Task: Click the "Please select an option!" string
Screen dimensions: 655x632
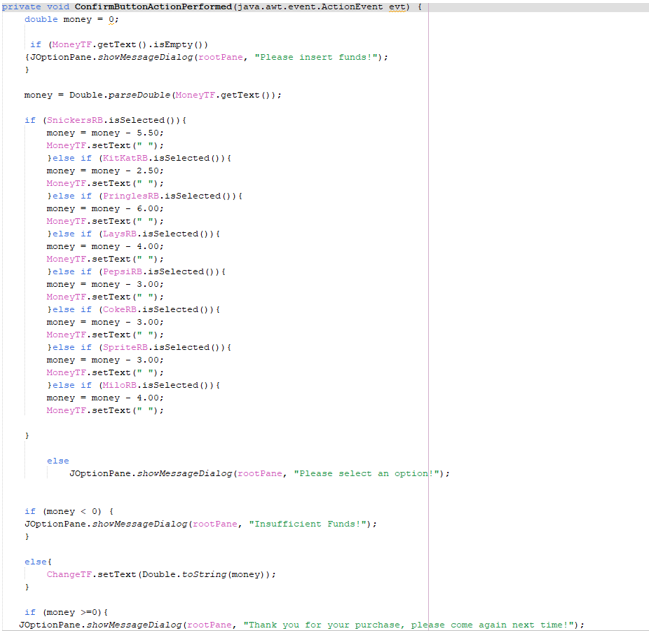Action: pos(366,474)
